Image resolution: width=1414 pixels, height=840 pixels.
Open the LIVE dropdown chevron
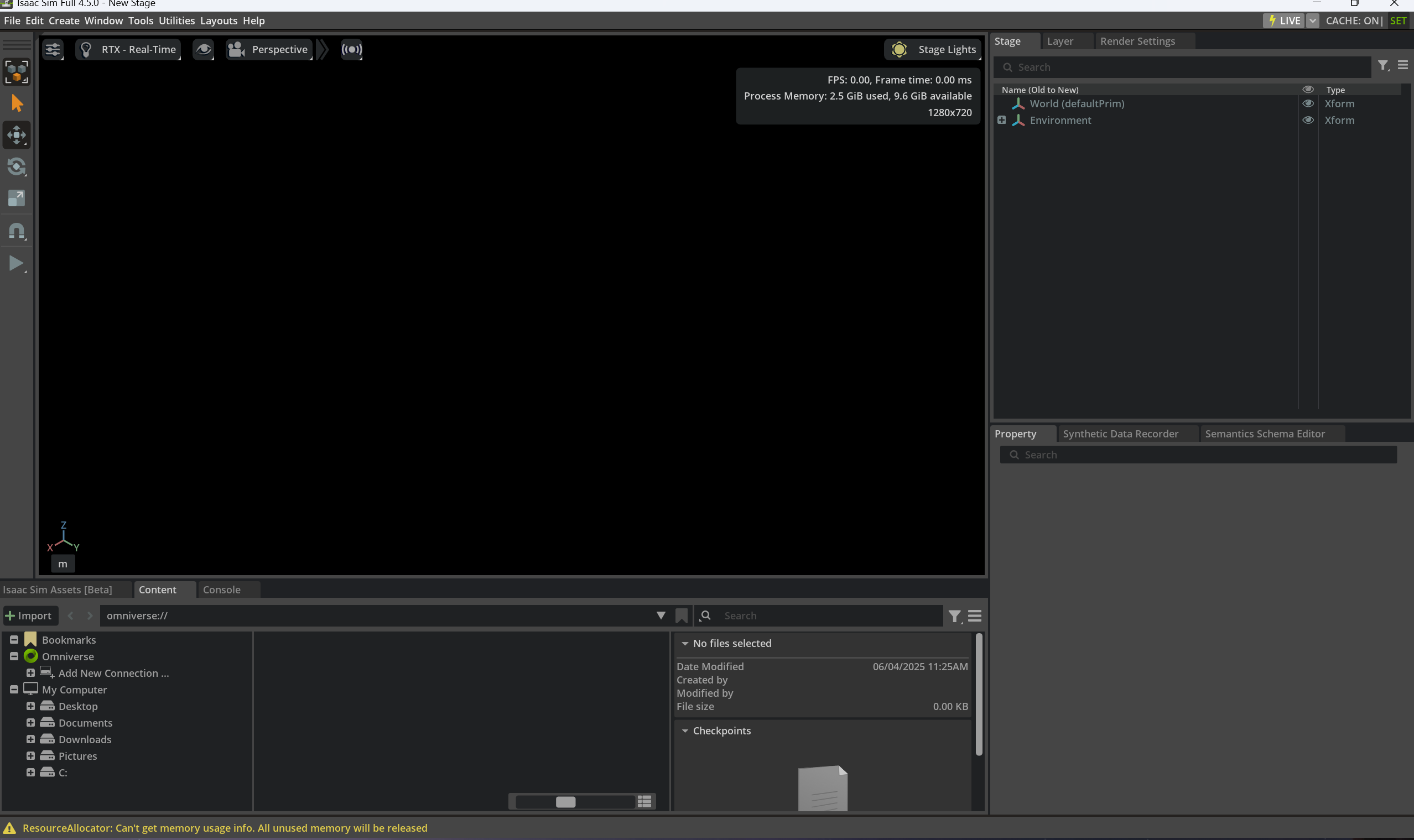pos(1313,20)
